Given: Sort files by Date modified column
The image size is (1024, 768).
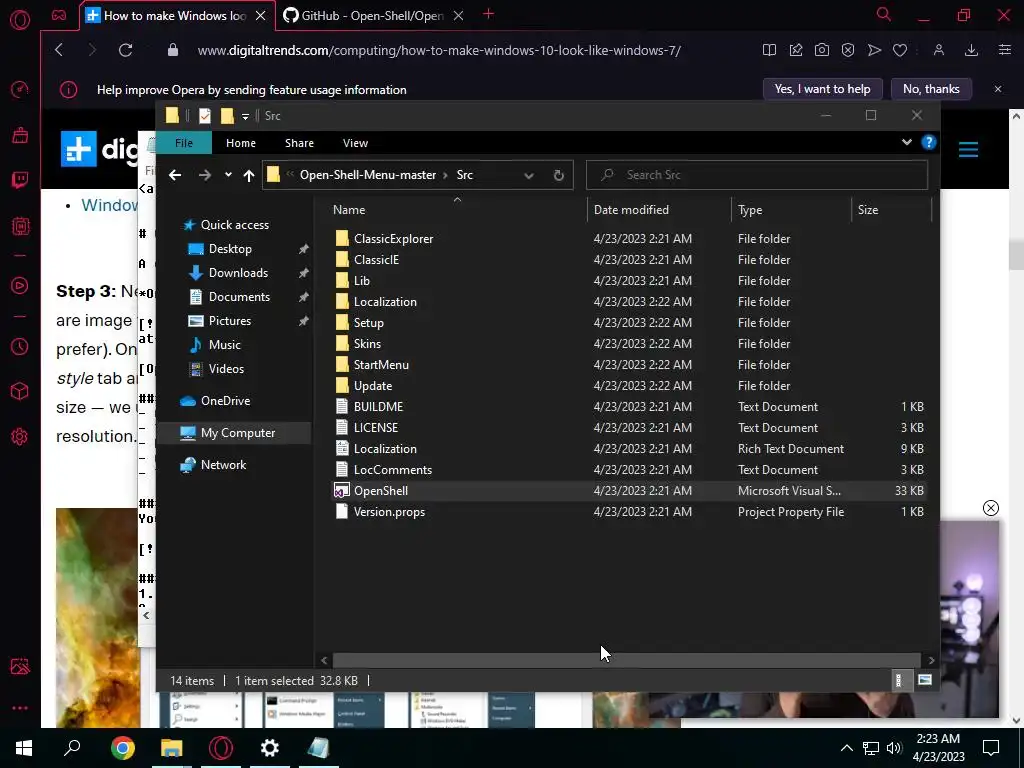Looking at the screenshot, I should (x=631, y=210).
